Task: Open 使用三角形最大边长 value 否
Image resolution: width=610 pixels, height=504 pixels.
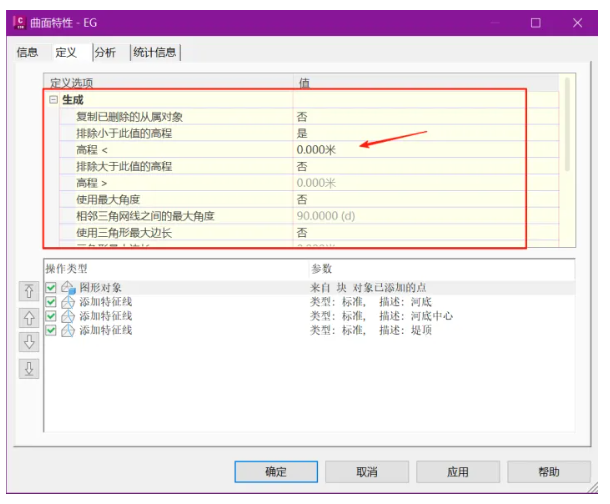Action: pos(426,233)
